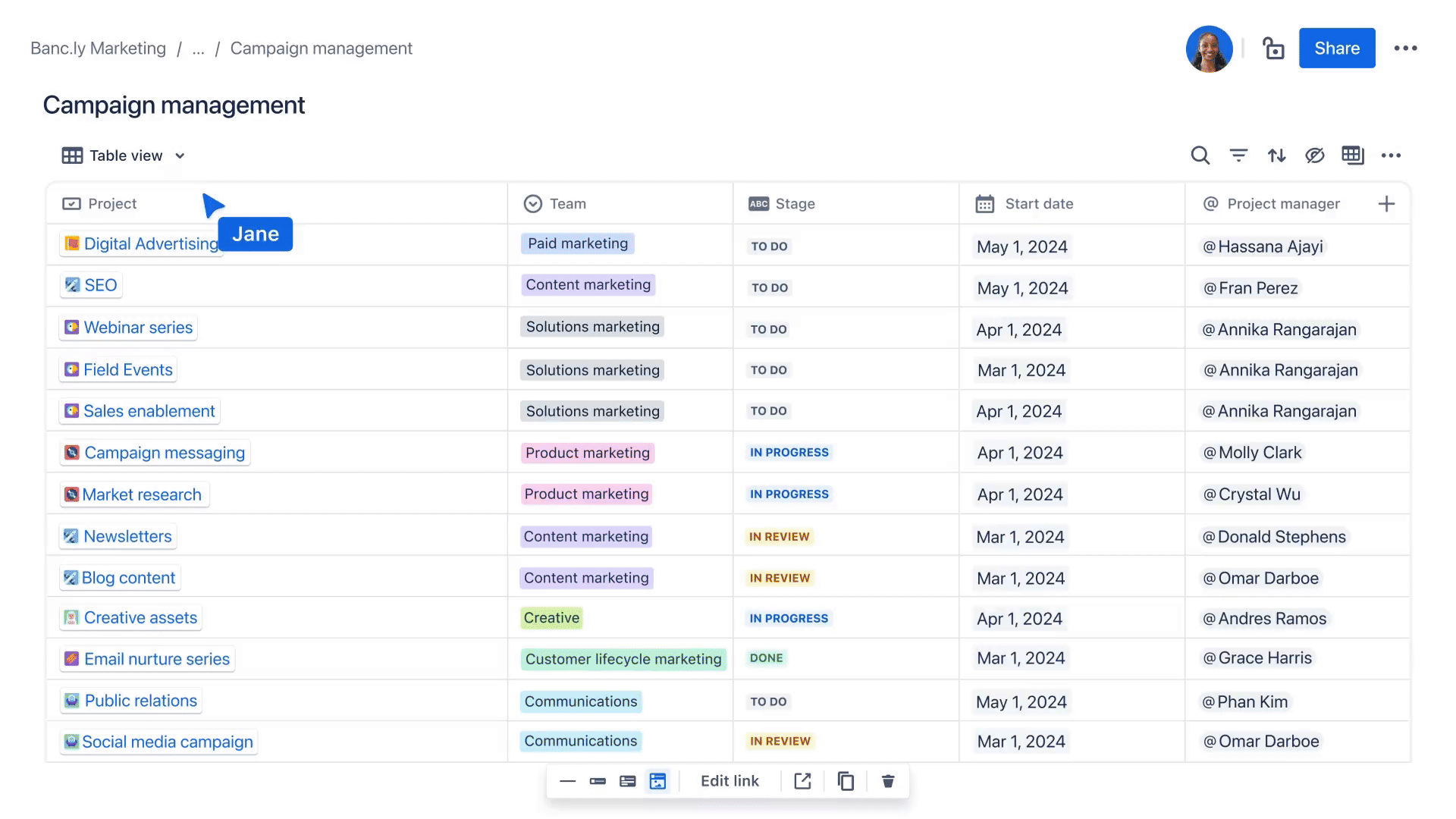Click Banc.ly Marketing breadcrumb link
Image resolution: width=1456 pixels, height=819 pixels.
[x=98, y=47]
